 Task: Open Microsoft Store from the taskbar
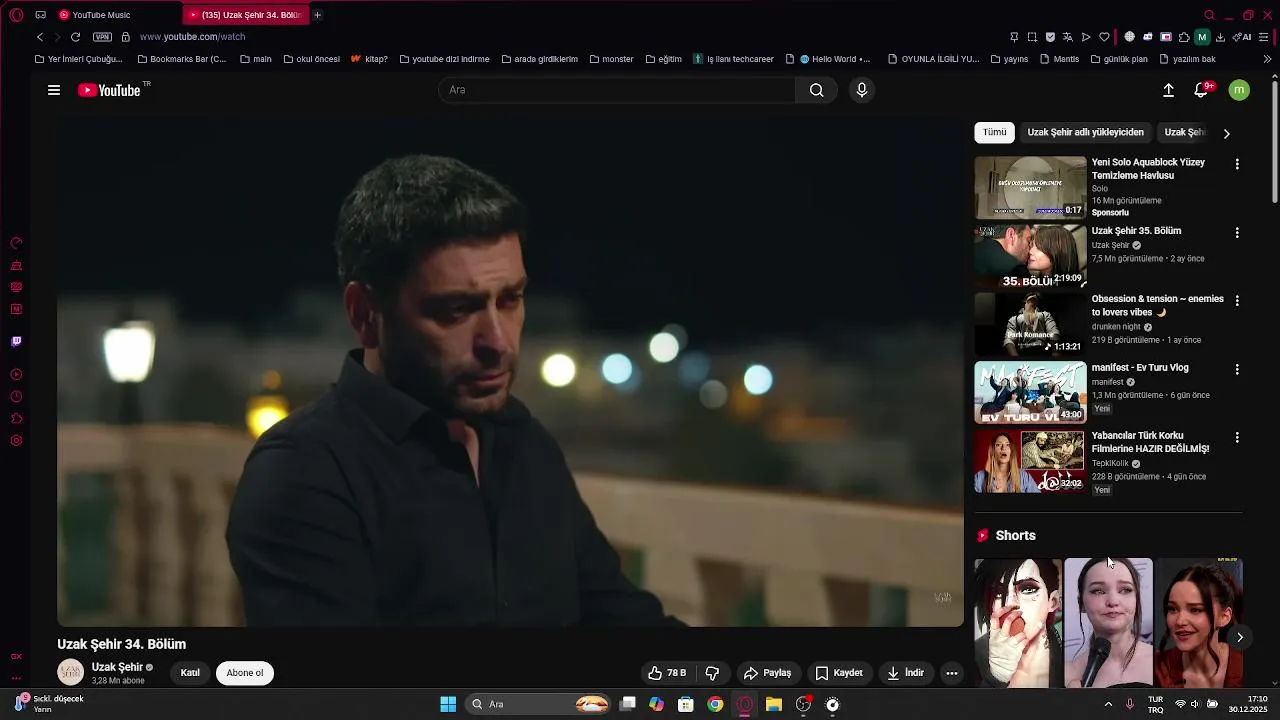[x=686, y=704]
